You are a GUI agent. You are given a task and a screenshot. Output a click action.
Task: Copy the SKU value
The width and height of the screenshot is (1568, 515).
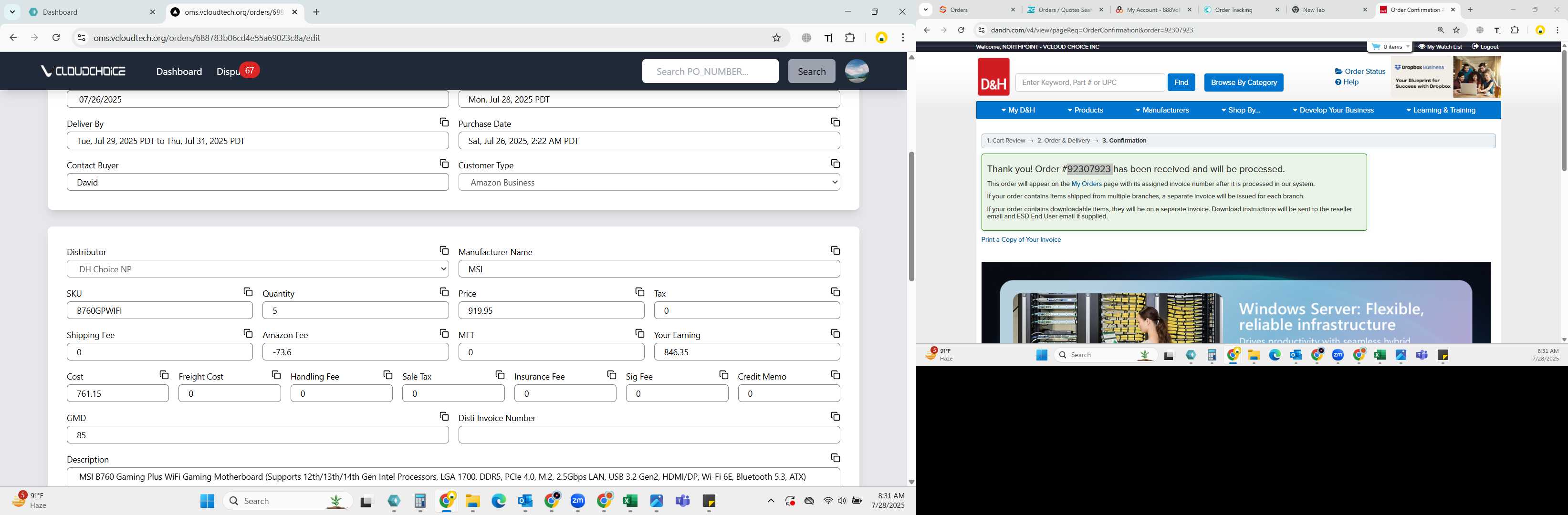[x=248, y=292]
